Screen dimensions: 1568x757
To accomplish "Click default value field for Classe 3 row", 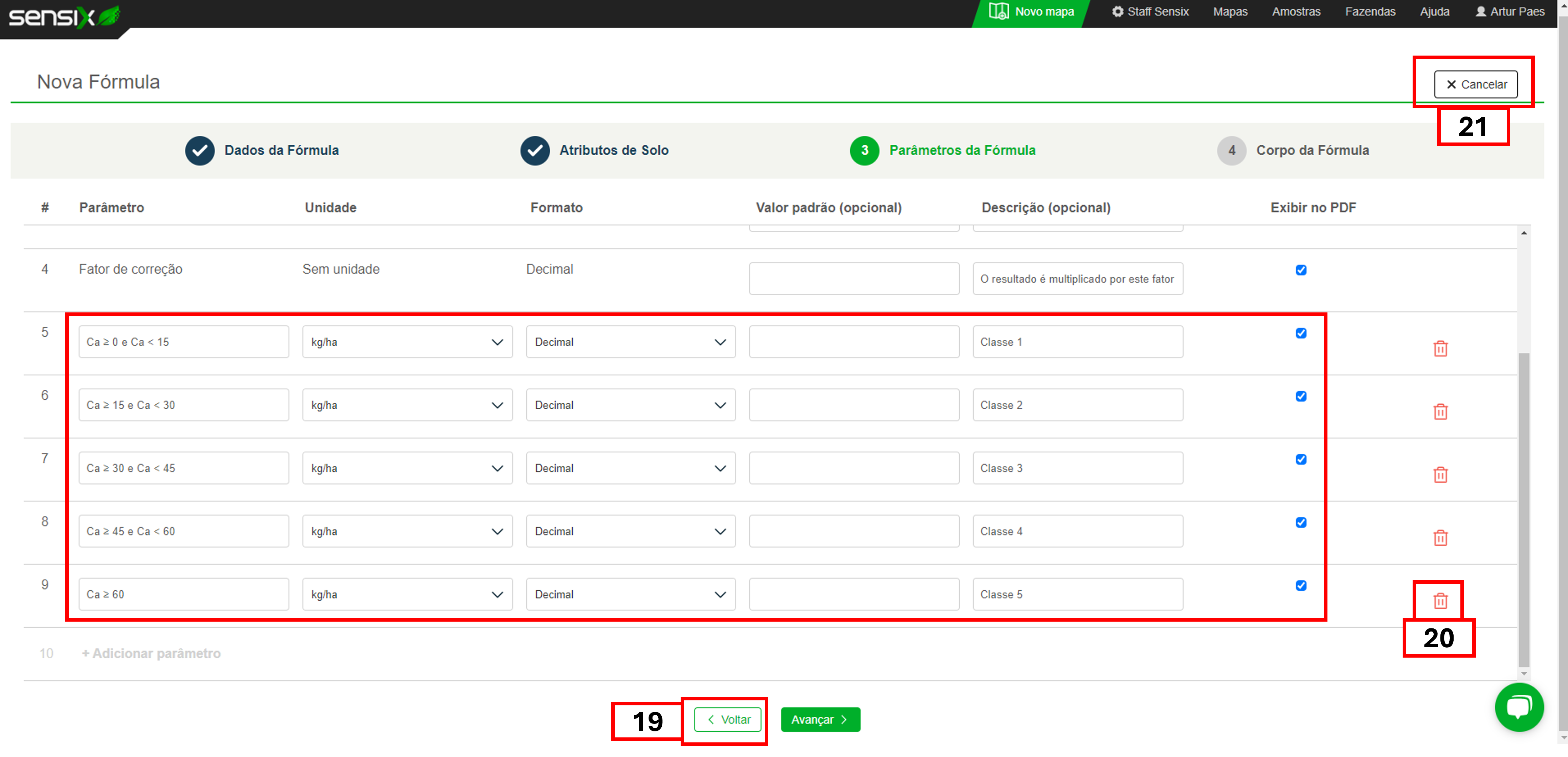I will coord(853,468).
